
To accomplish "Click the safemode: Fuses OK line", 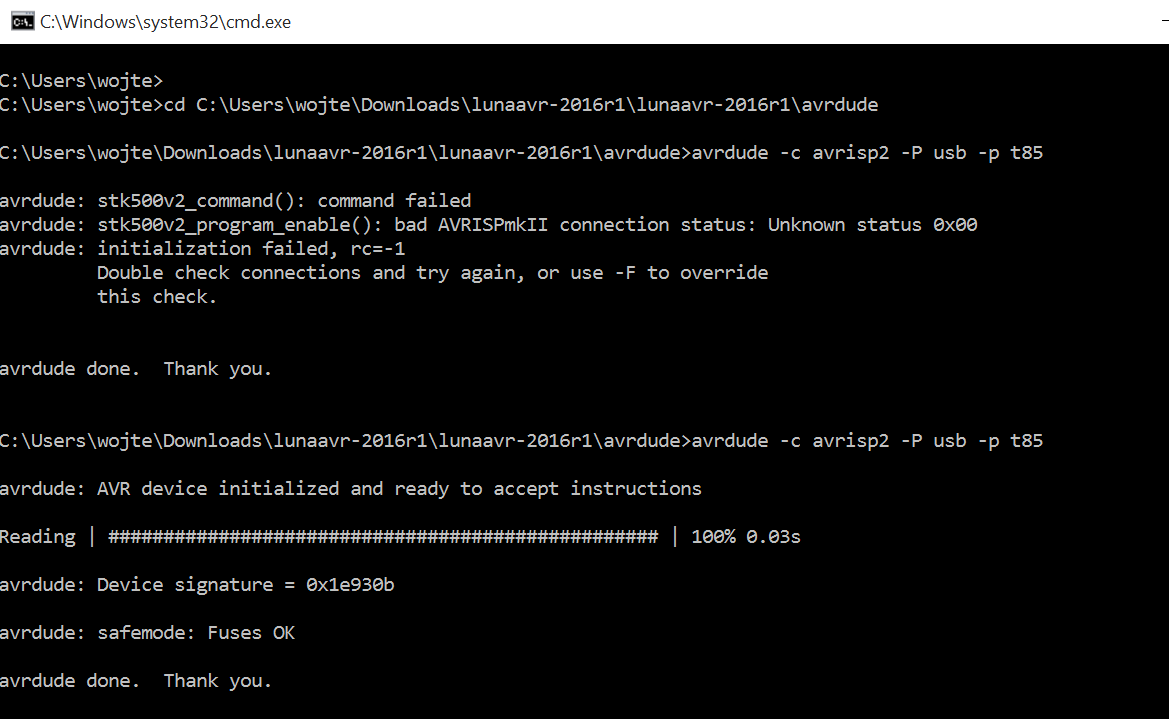I will pos(148,632).
